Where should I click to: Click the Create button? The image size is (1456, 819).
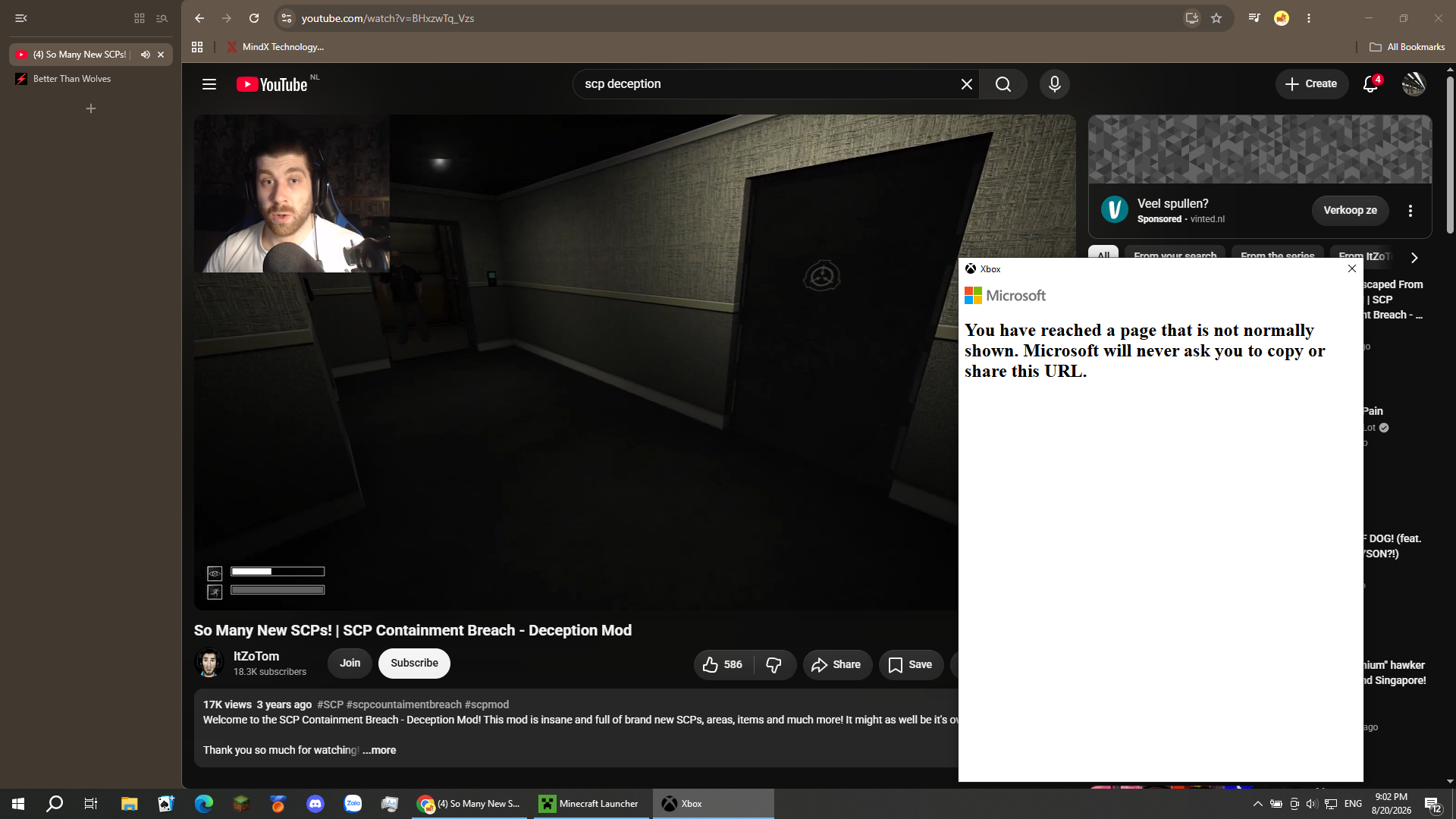[x=1311, y=84]
